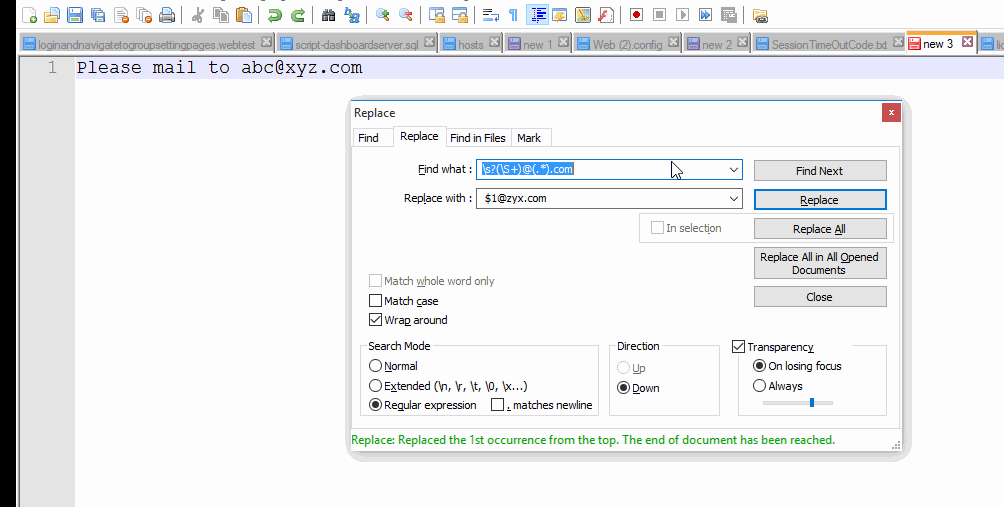Click the Save toolbar icon
This screenshot has height=507, width=1004.
click(75, 15)
